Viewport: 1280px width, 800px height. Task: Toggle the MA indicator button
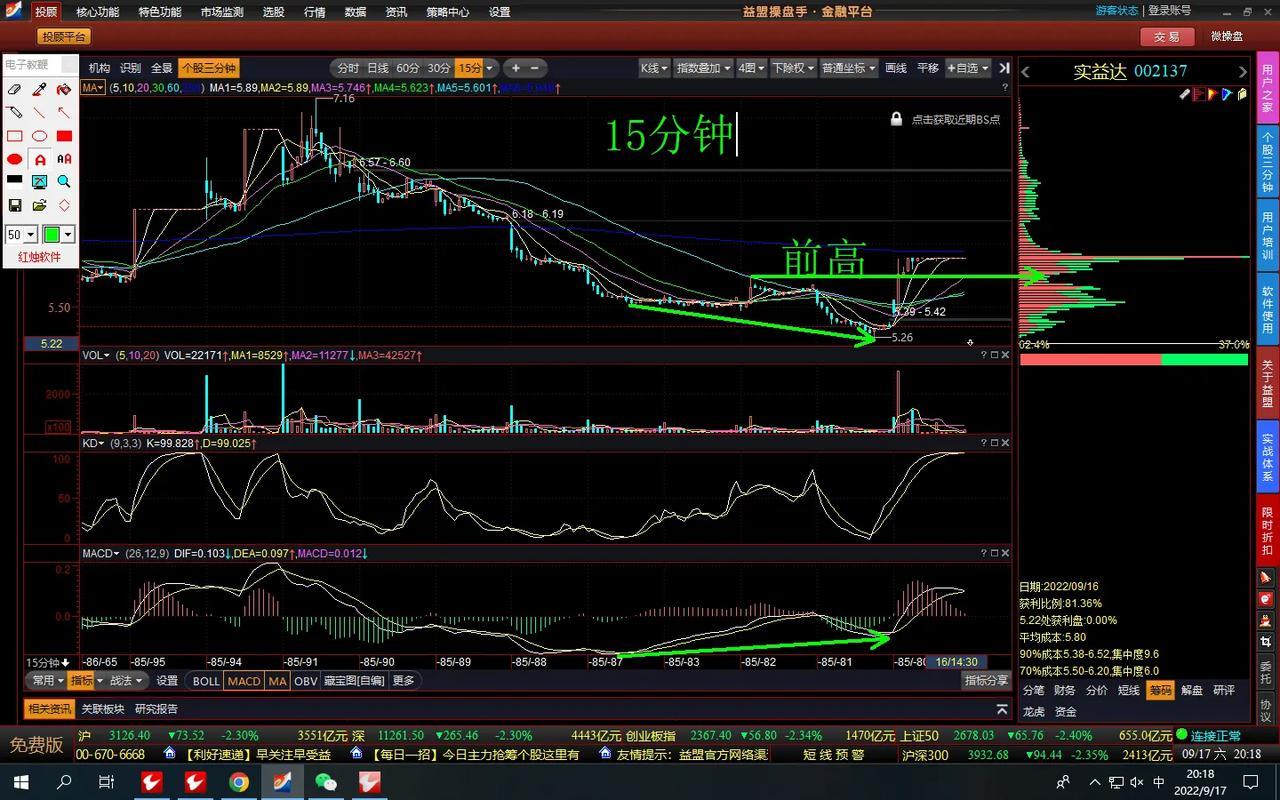click(277, 681)
